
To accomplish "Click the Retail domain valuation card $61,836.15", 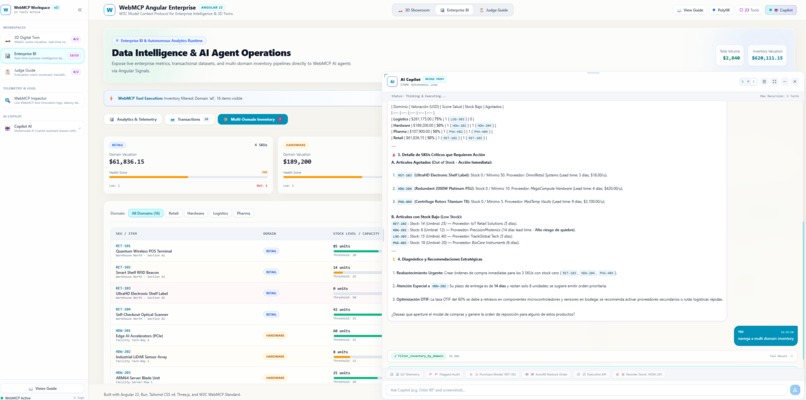I will click(x=188, y=165).
